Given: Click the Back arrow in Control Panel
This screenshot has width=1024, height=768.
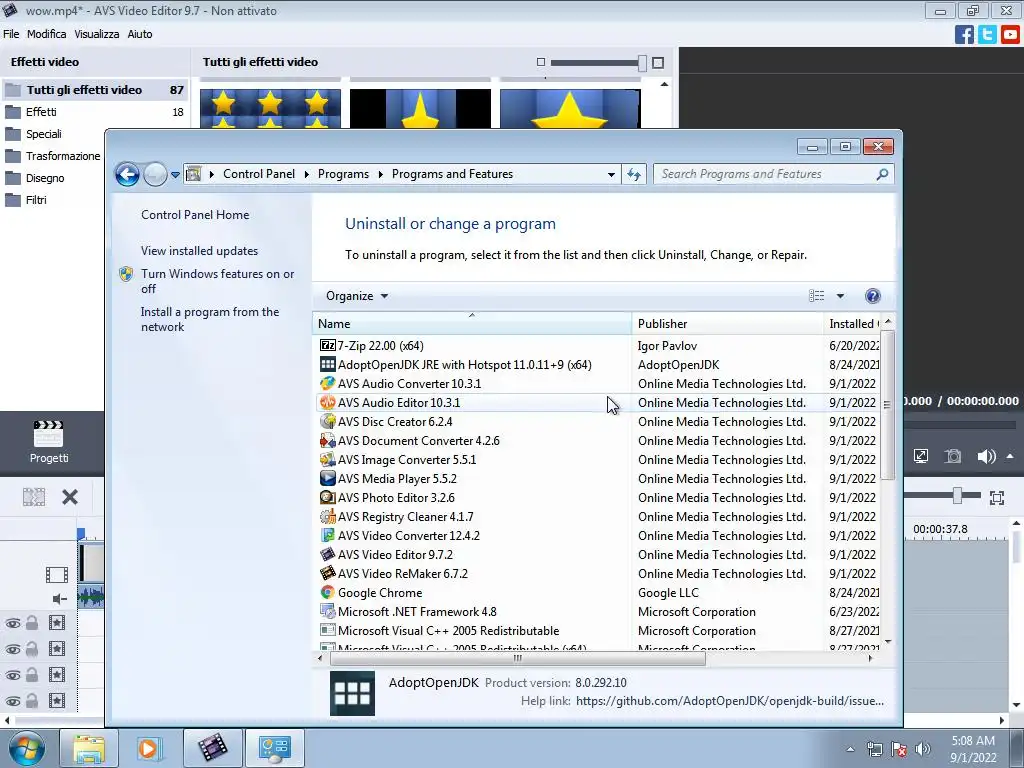Looking at the screenshot, I should point(127,174).
